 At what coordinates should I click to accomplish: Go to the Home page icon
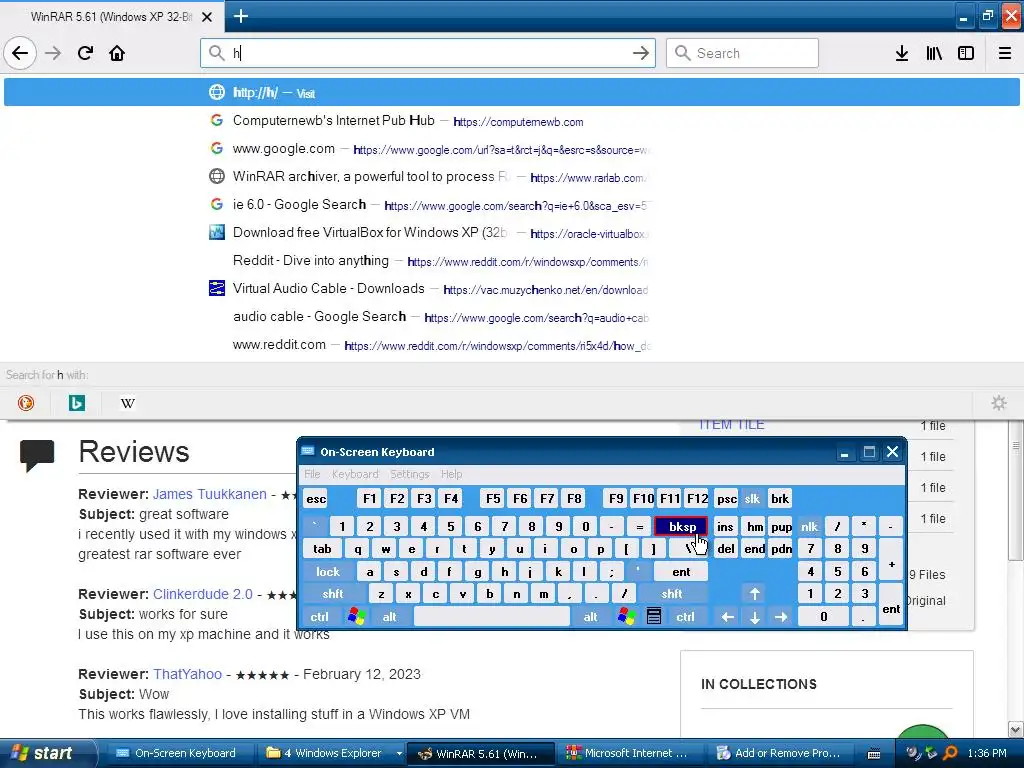(117, 53)
